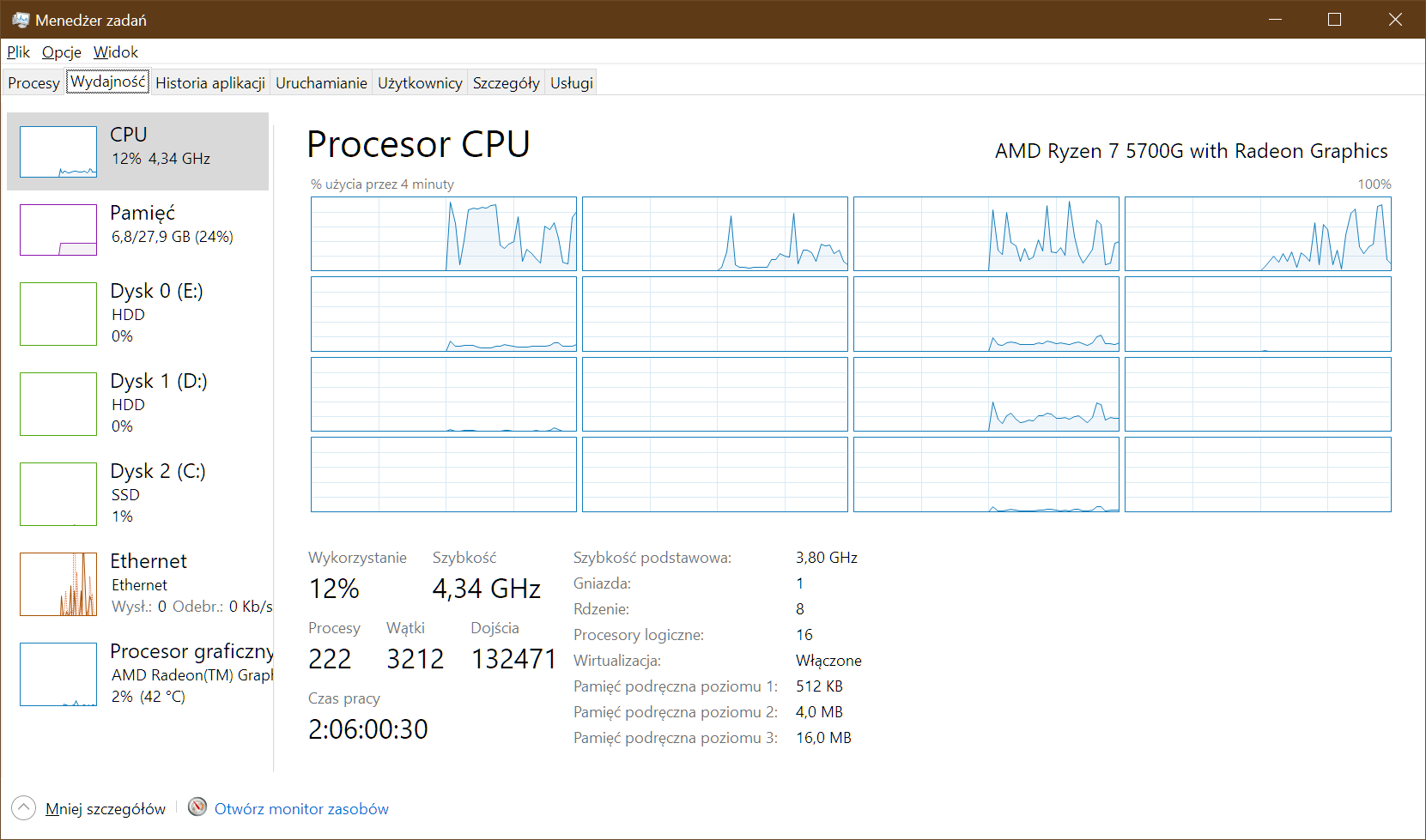The height and width of the screenshot is (840, 1426).
Task: Select the Pamięć memory graph thumbnail
Action: [58, 230]
